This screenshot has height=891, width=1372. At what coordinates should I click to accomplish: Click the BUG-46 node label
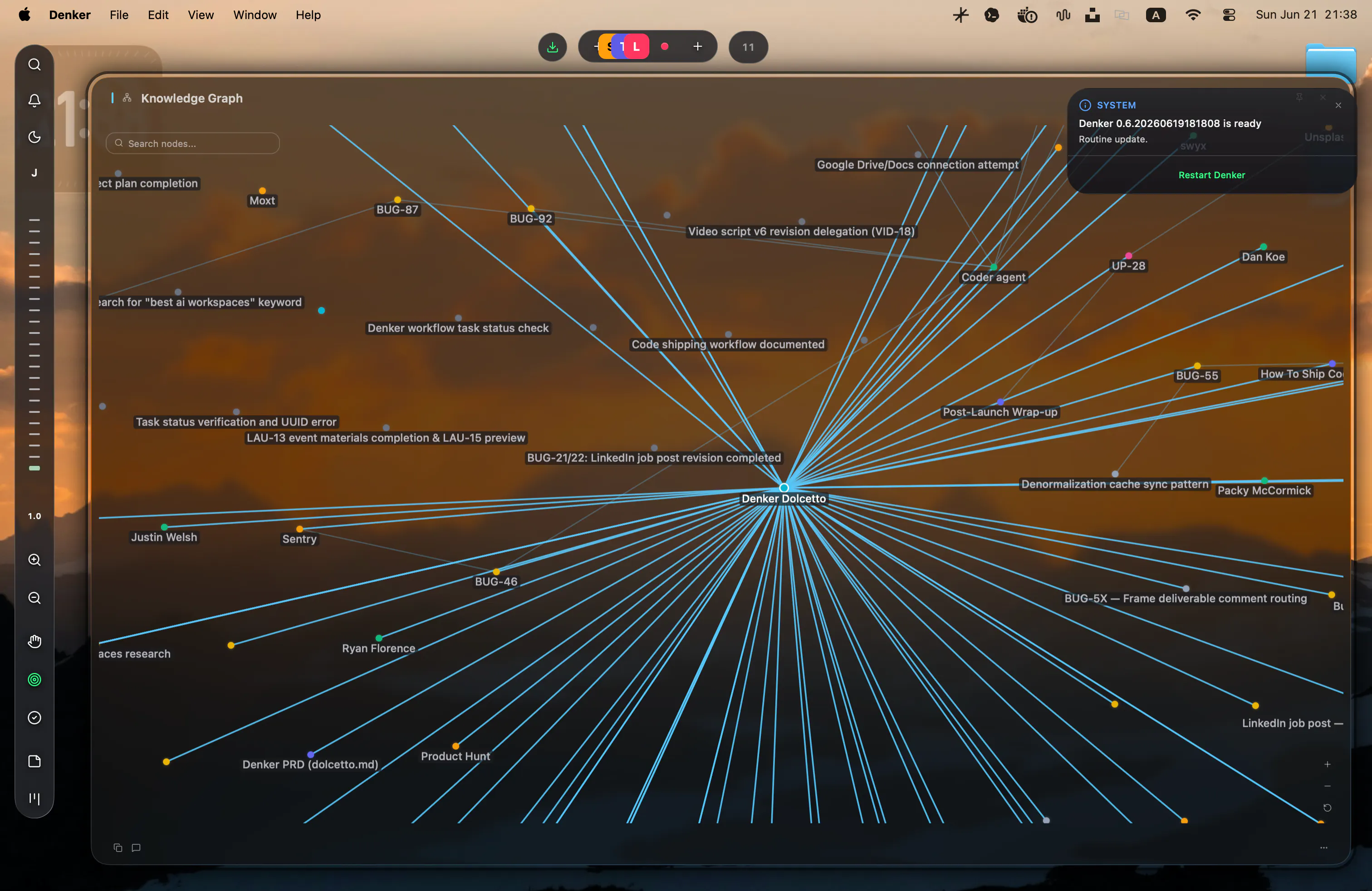click(x=496, y=582)
